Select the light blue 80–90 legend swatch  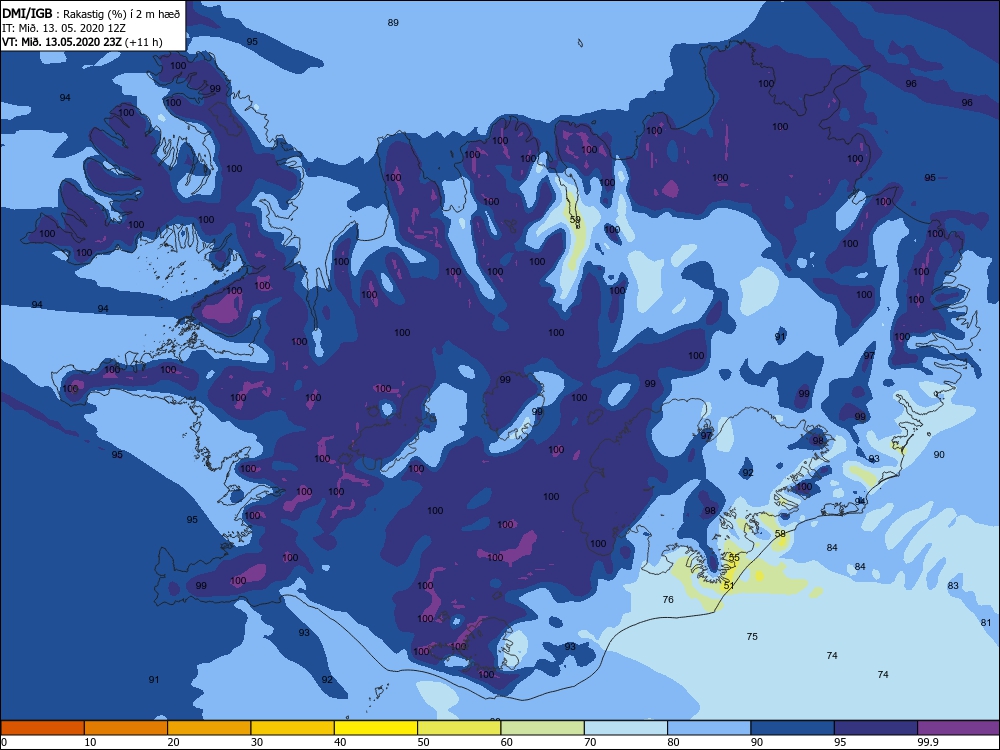(709, 728)
